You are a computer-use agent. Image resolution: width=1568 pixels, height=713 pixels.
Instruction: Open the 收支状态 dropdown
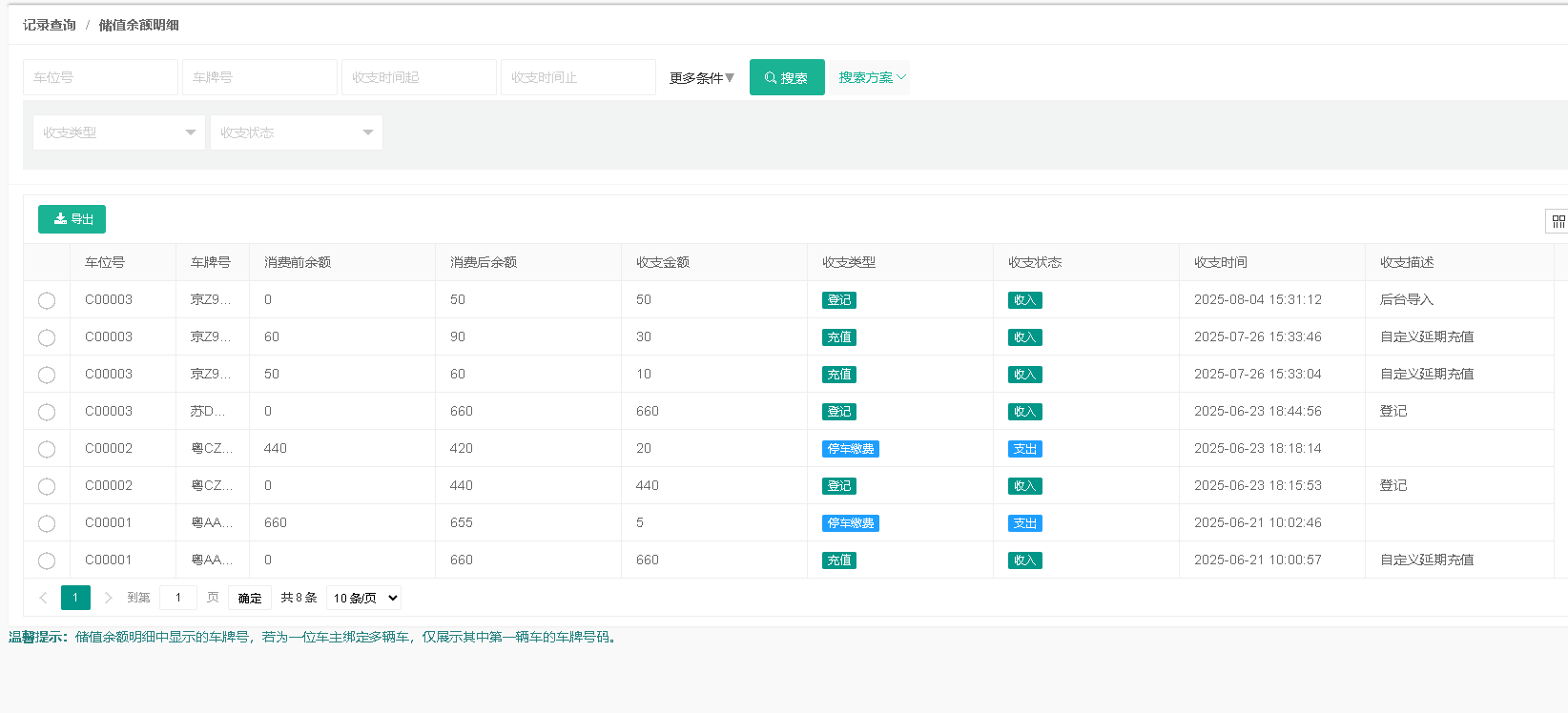click(x=297, y=132)
